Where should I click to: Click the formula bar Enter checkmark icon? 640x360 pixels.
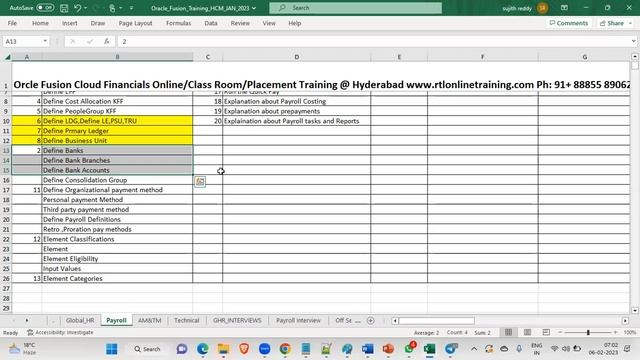90,41
